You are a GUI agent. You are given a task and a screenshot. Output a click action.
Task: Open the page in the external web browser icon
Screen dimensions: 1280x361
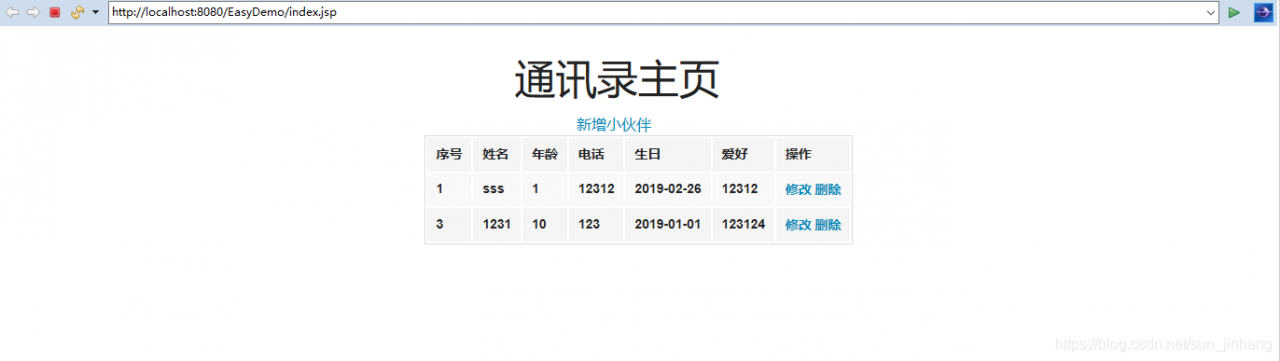point(1263,12)
